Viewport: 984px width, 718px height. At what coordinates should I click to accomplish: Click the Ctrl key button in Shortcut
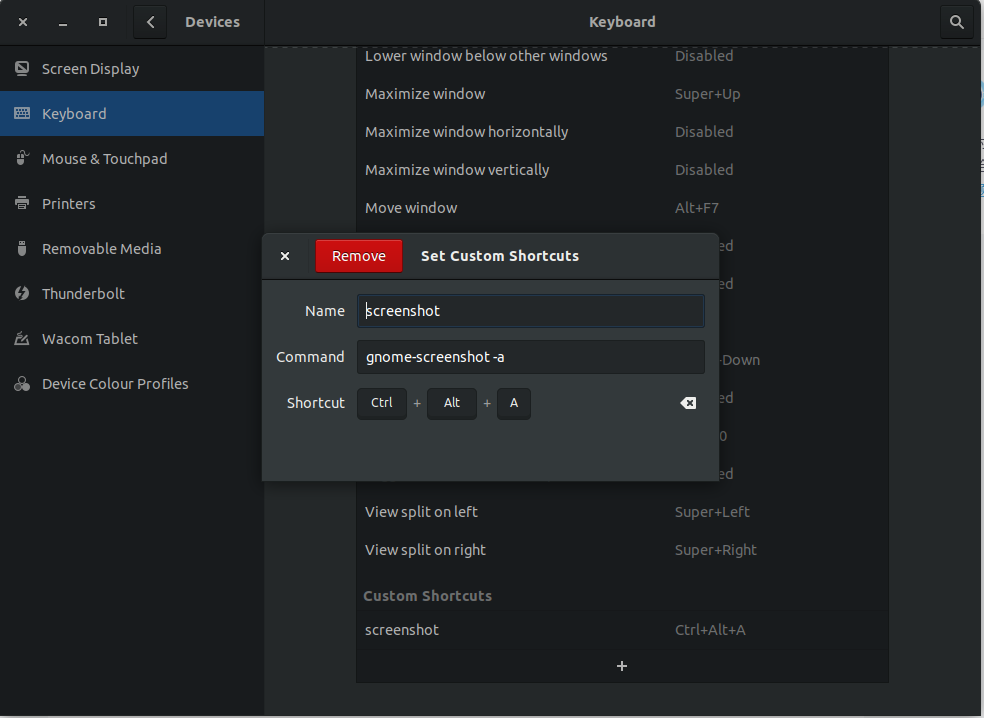pos(382,403)
